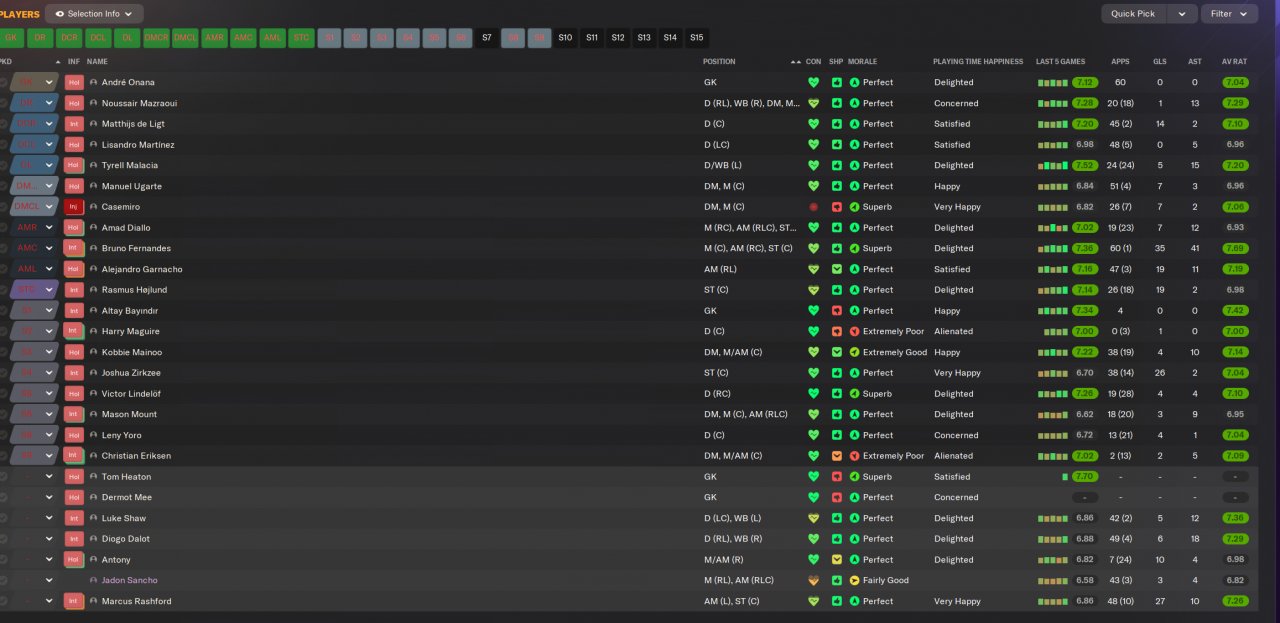Click Jadon Sancho's Fairly Good morale icon

pyautogui.click(x=854, y=580)
